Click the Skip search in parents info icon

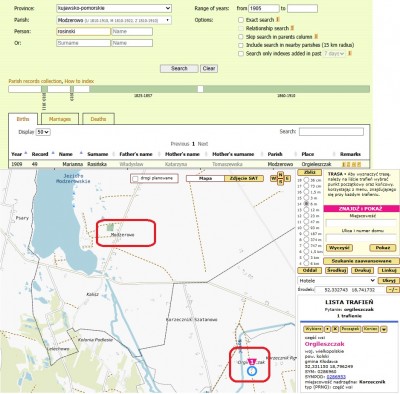[316, 36]
